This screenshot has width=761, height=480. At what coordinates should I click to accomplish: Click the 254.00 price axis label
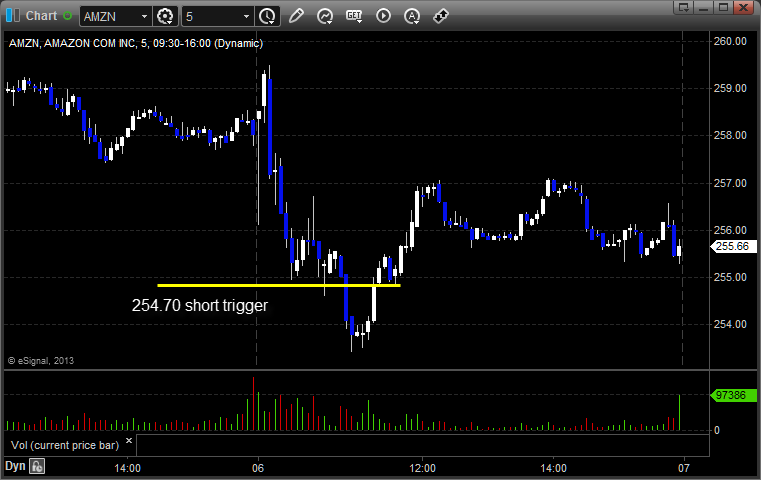click(x=730, y=324)
